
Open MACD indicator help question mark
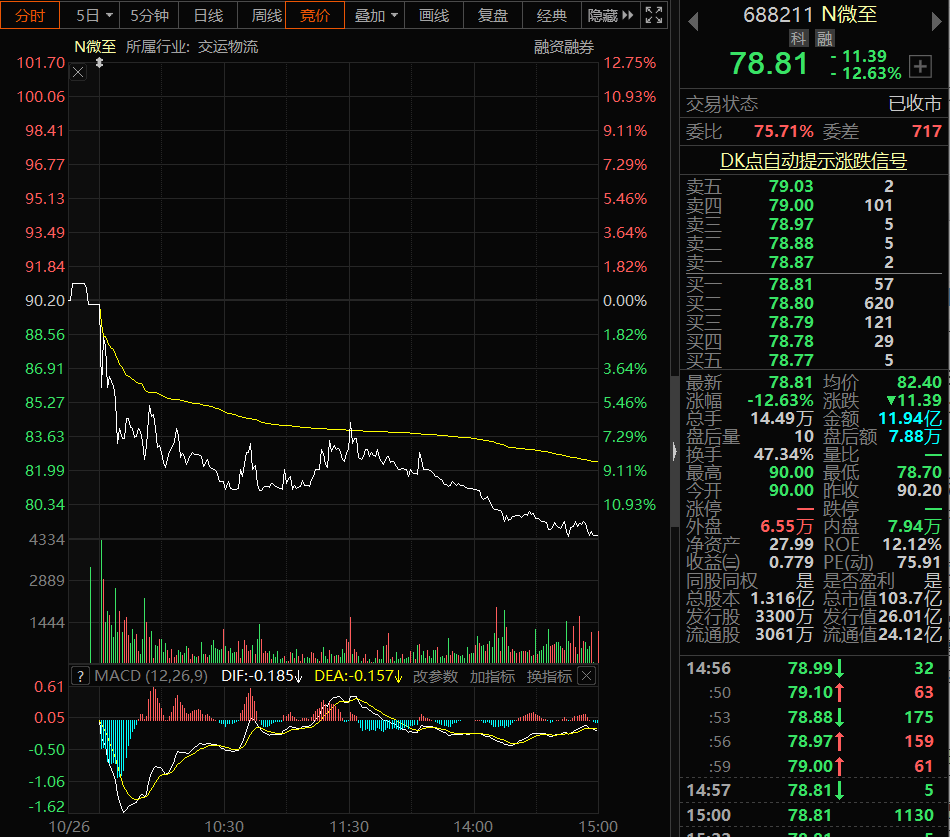(x=81, y=676)
